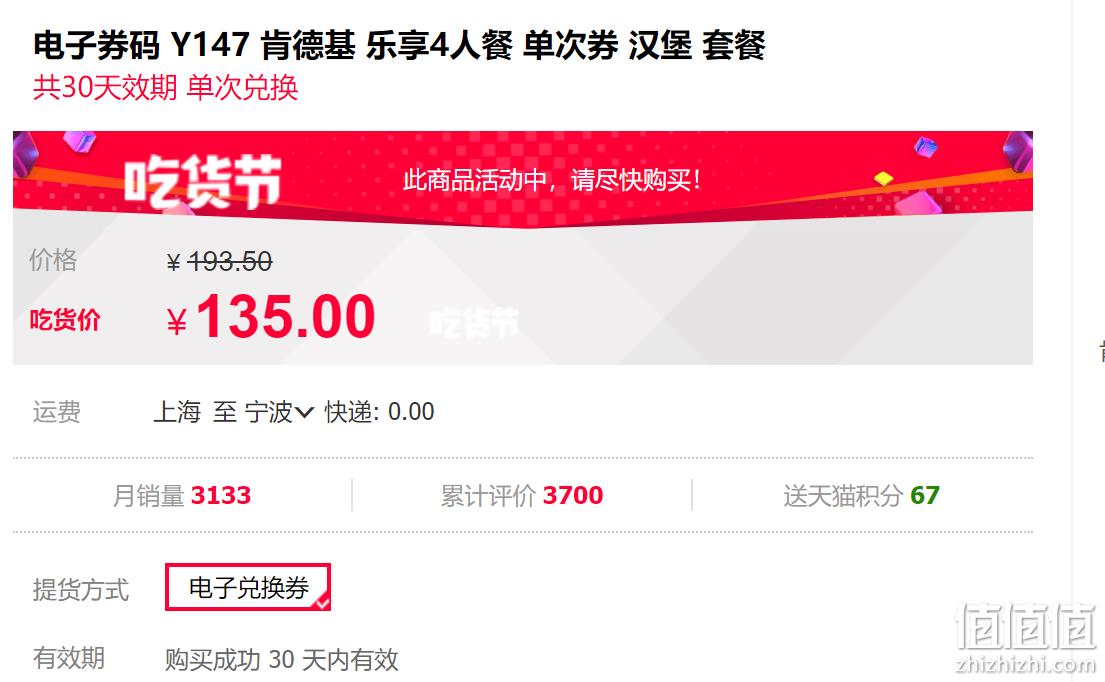Click the faded 吃货节 watermark beside price
The width and height of the screenshot is (1105, 682).
point(474,323)
